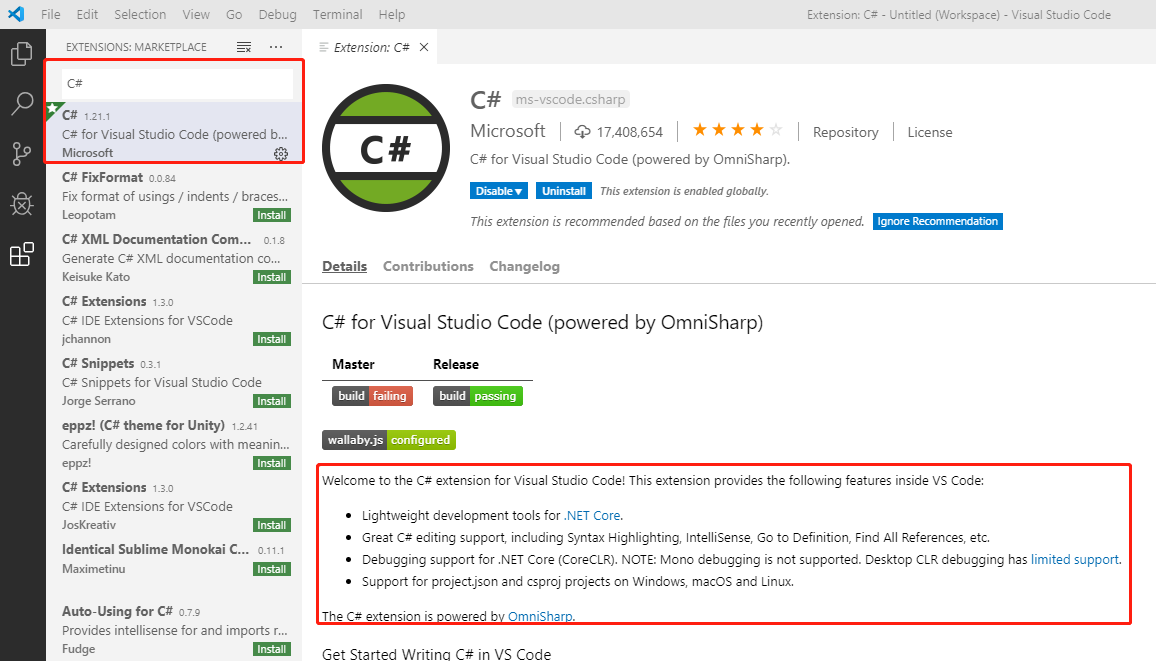Click the VS Code logo in title bar

coord(16,14)
